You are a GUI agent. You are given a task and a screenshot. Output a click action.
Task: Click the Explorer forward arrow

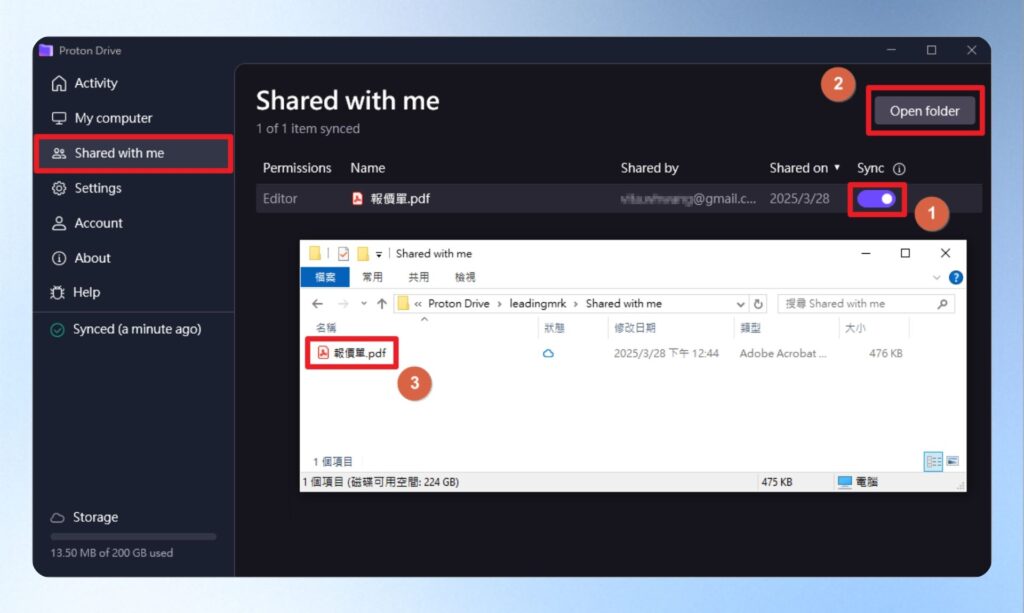[x=343, y=304]
